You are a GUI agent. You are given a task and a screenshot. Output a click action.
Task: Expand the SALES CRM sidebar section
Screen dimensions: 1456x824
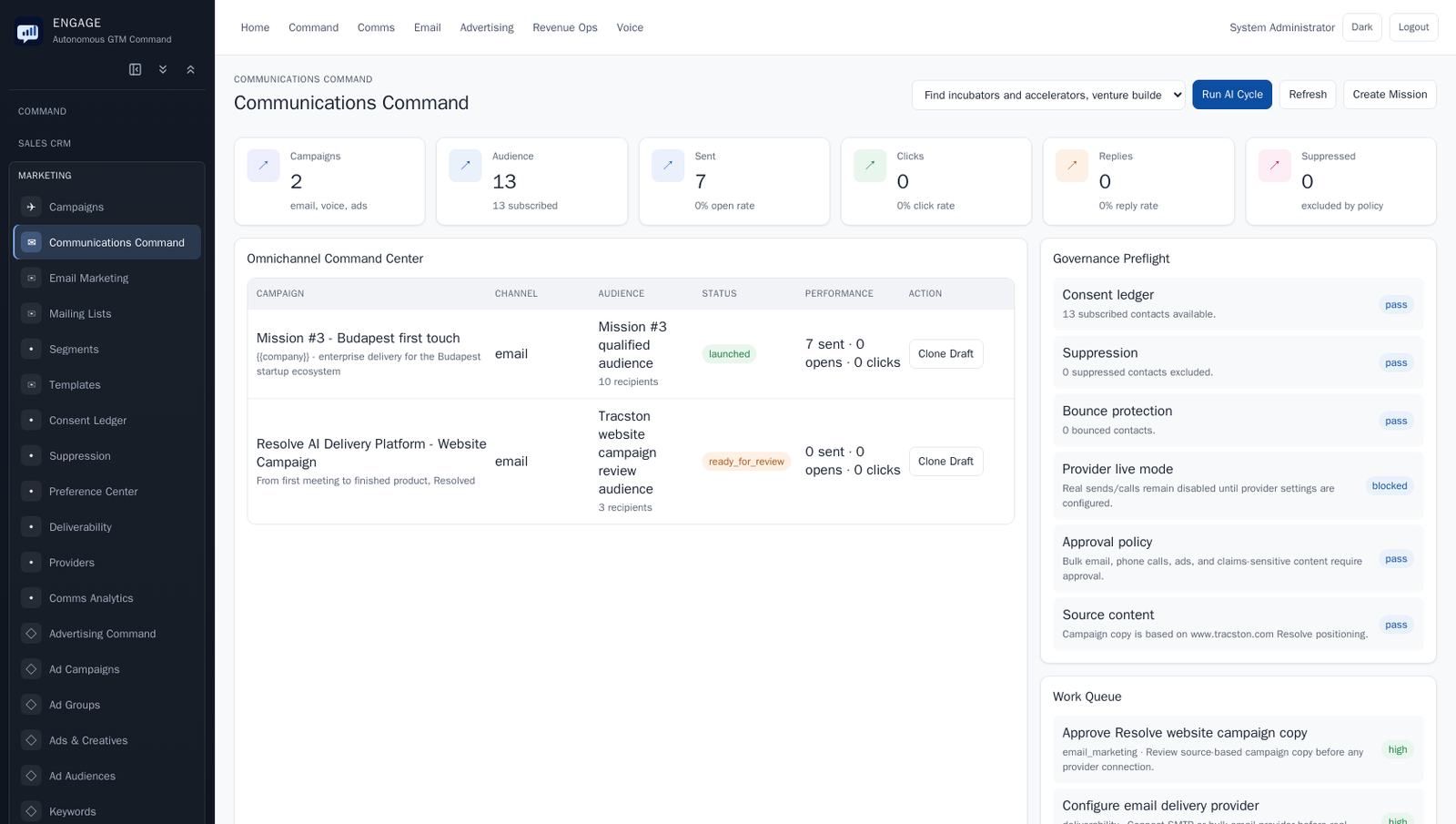click(x=107, y=143)
